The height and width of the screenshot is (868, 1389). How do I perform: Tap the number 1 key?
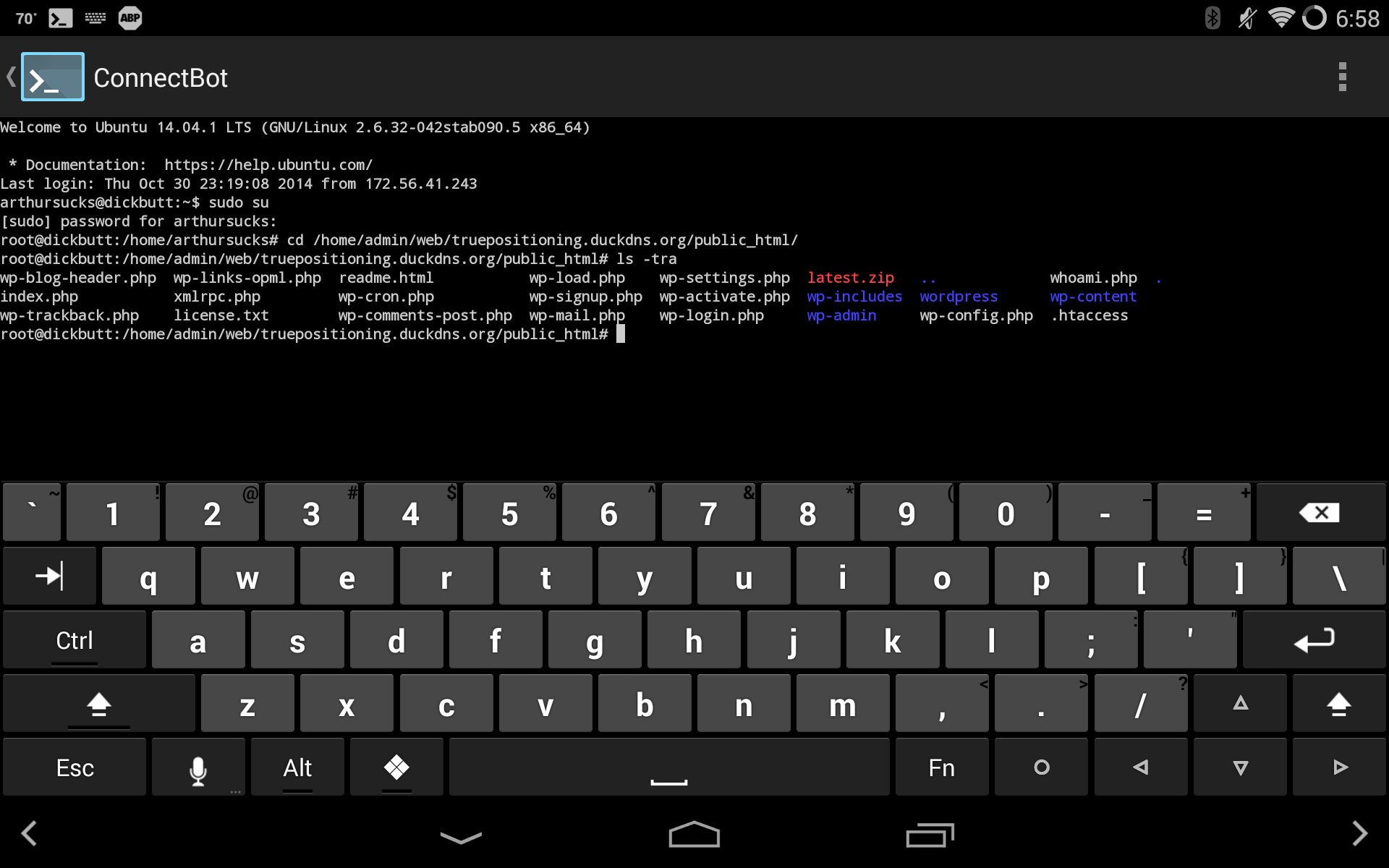tap(113, 513)
